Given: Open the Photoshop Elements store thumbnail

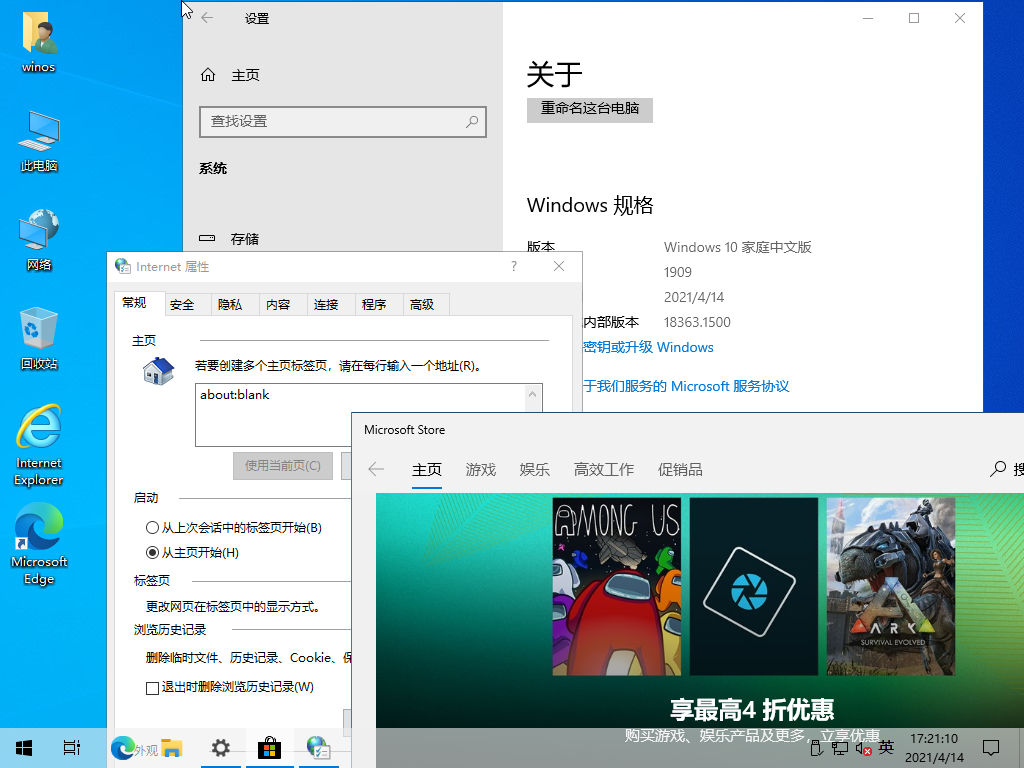Looking at the screenshot, I should click(754, 586).
